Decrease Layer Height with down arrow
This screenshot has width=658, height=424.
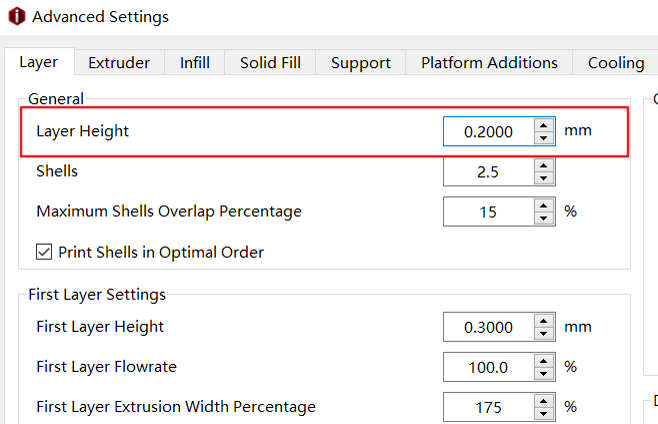(544, 138)
